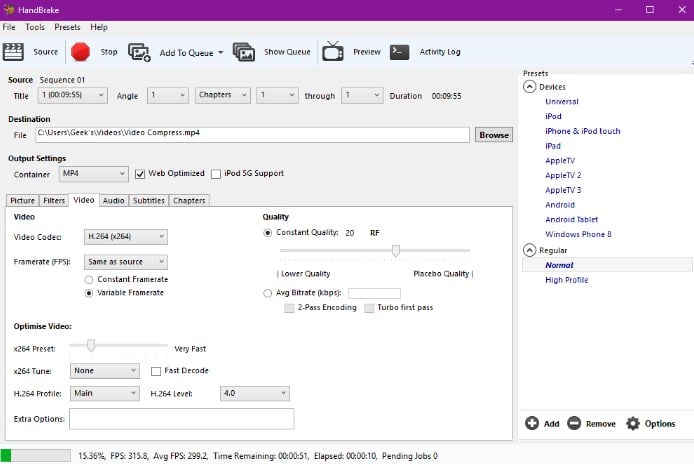Click the Add preset plus icon

(532, 423)
